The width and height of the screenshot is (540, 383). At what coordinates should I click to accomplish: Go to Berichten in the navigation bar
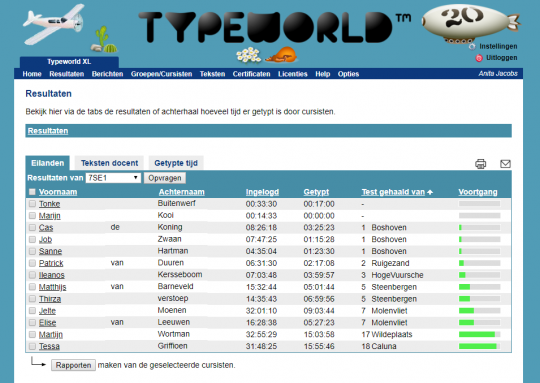pos(107,74)
